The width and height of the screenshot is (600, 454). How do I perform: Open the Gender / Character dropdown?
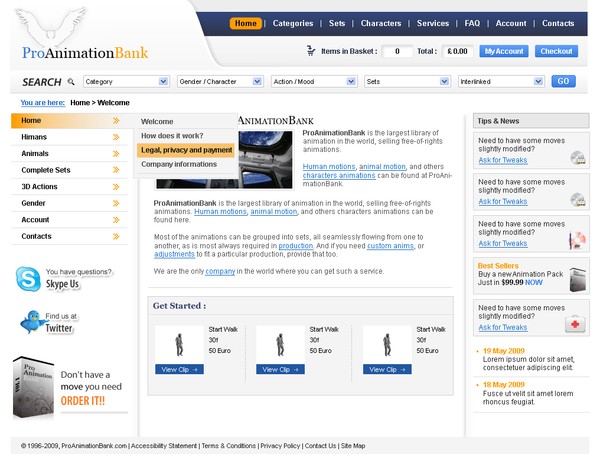click(x=220, y=82)
